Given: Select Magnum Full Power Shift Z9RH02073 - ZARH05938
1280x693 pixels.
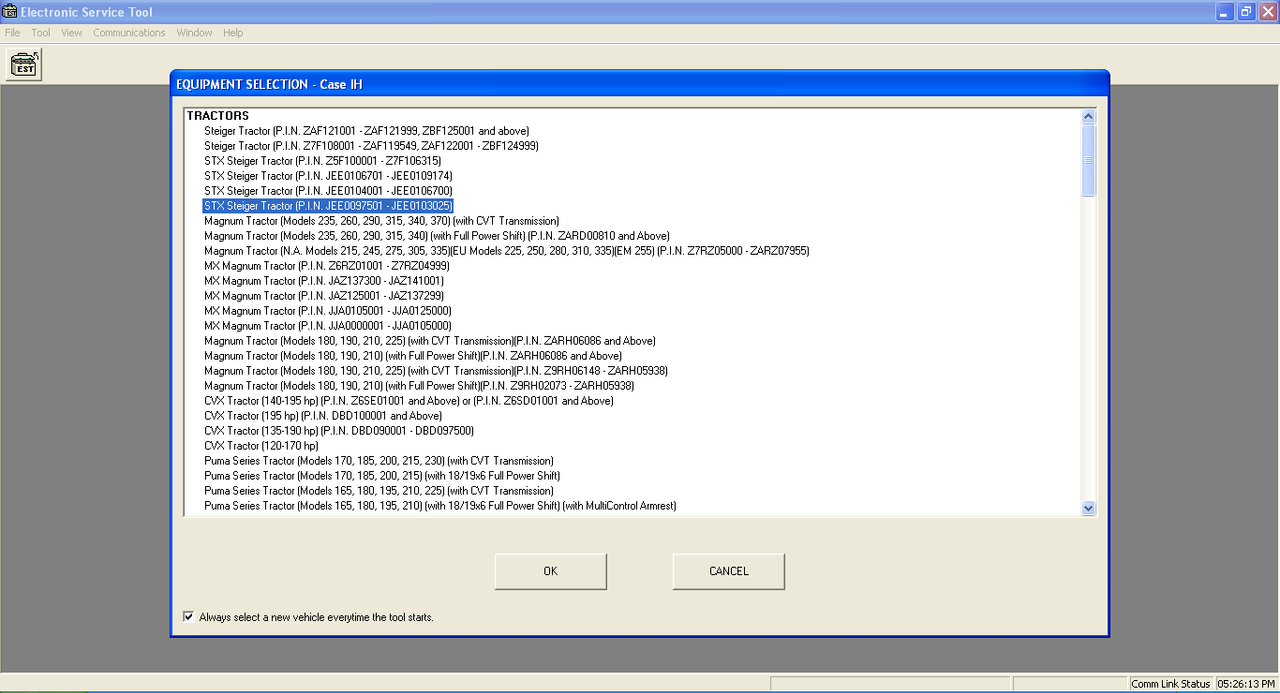Looking at the screenshot, I should (x=419, y=386).
